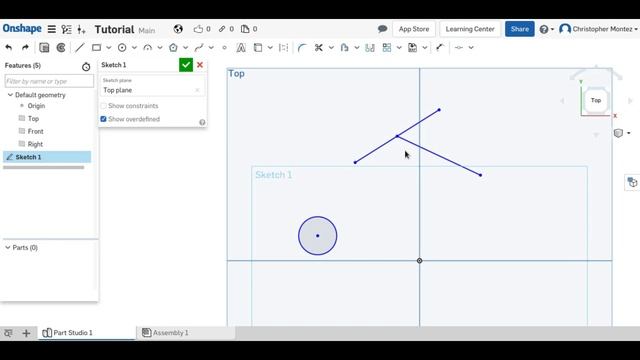Select the Point tool
Image resolution: width=640 pixels, height=360 pixels.
(x=224, y=48)
